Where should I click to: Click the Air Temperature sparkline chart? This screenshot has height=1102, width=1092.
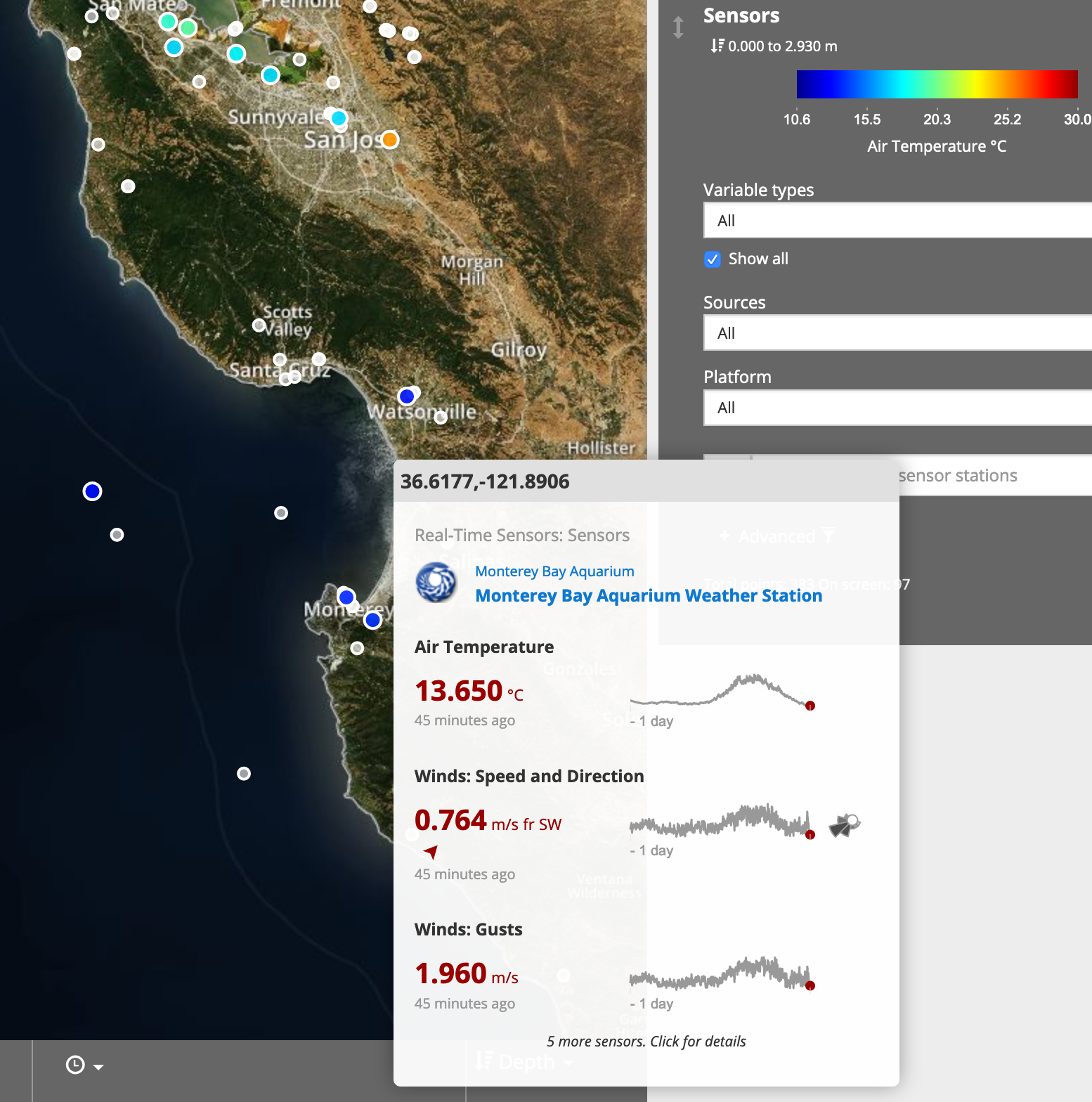click(722, 692)
